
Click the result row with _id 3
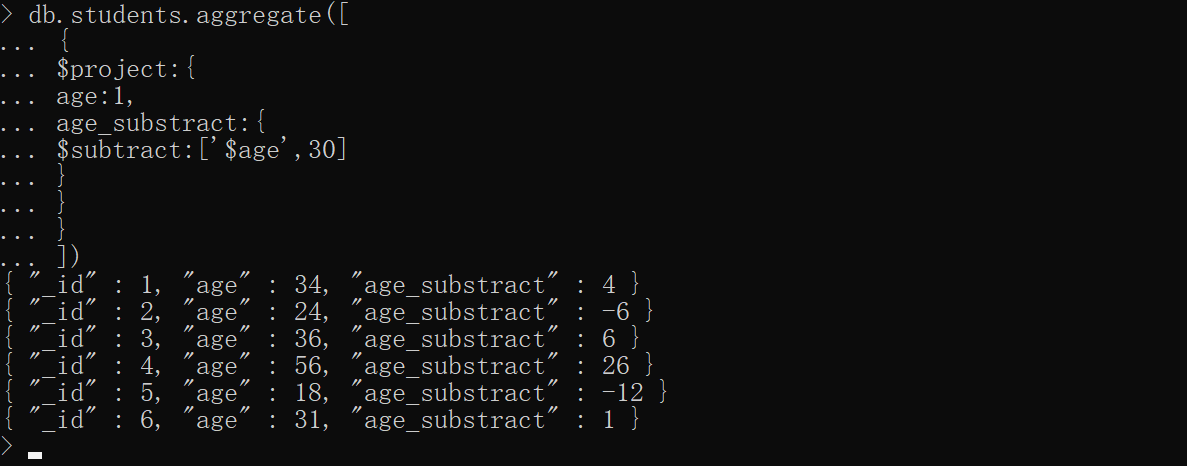point(320,339)
